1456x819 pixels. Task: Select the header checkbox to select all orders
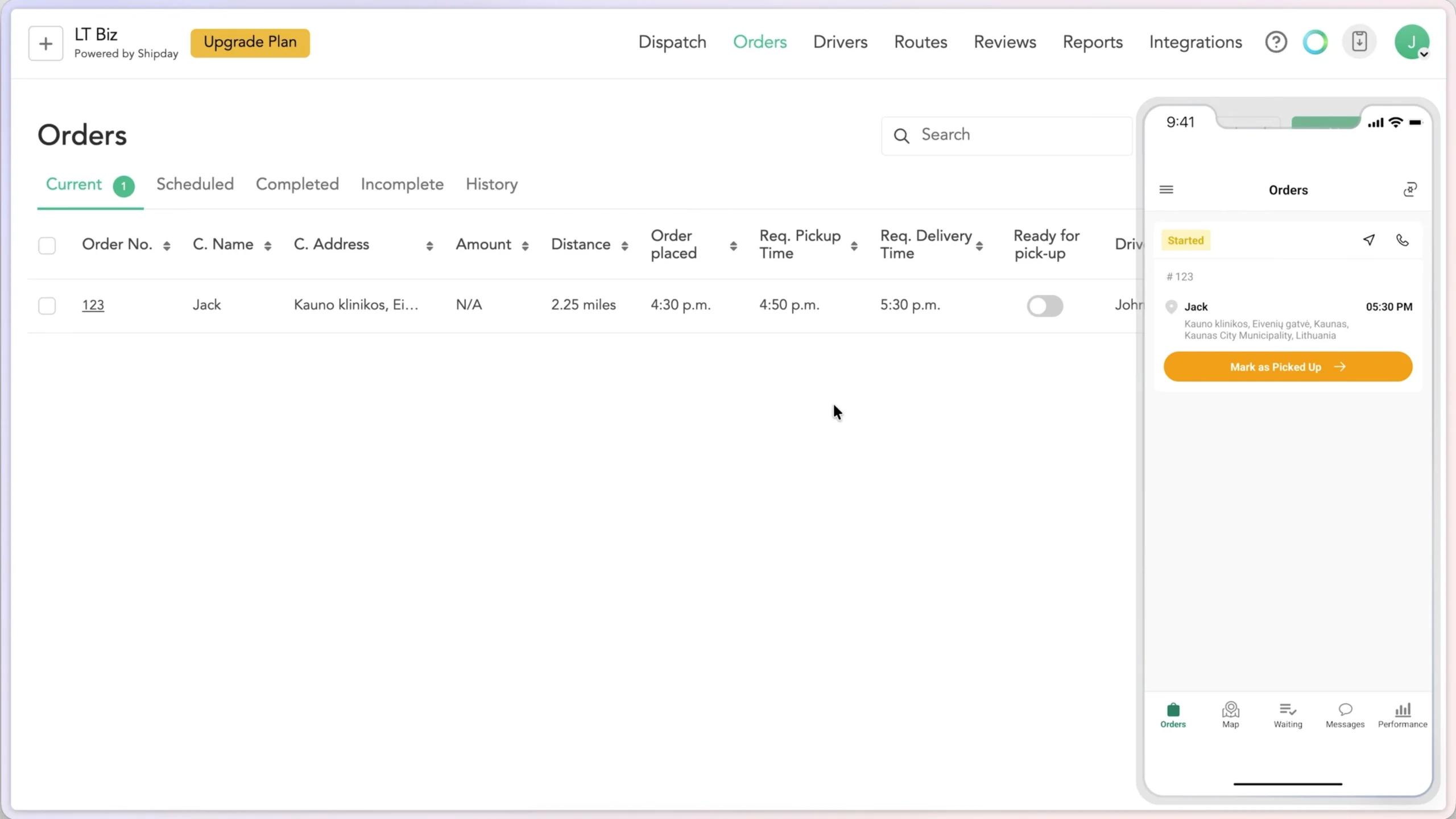pos(47,245)
